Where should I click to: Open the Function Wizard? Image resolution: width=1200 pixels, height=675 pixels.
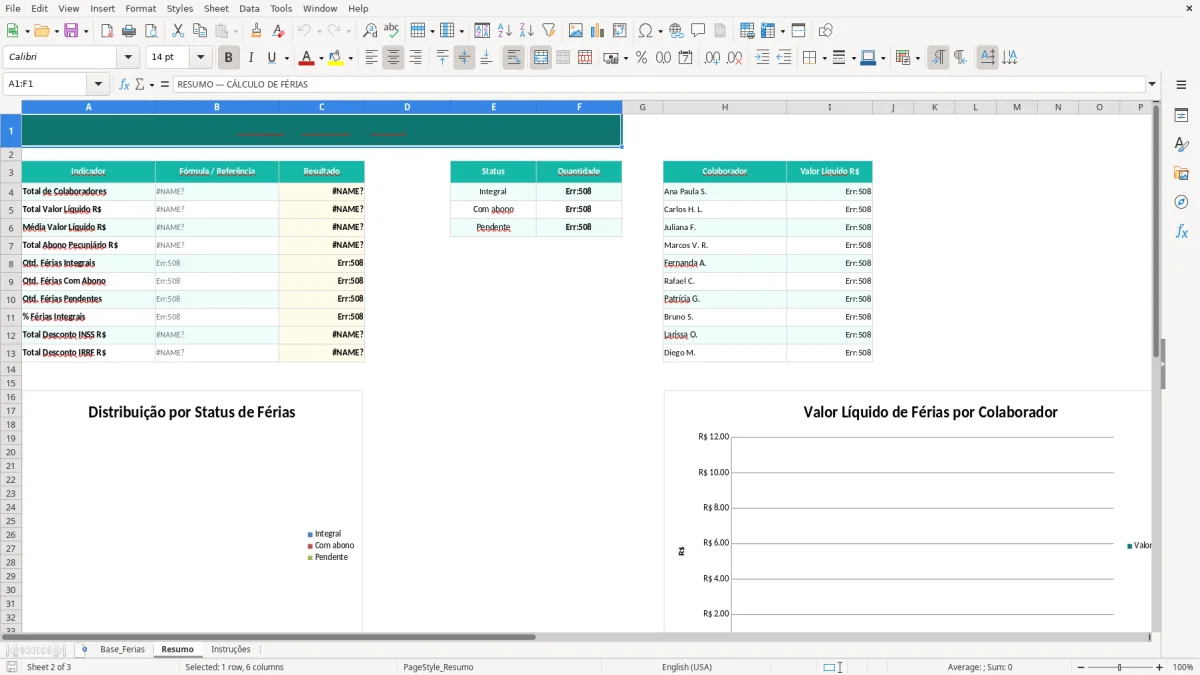pyautogui.click(x=124, y=84)
